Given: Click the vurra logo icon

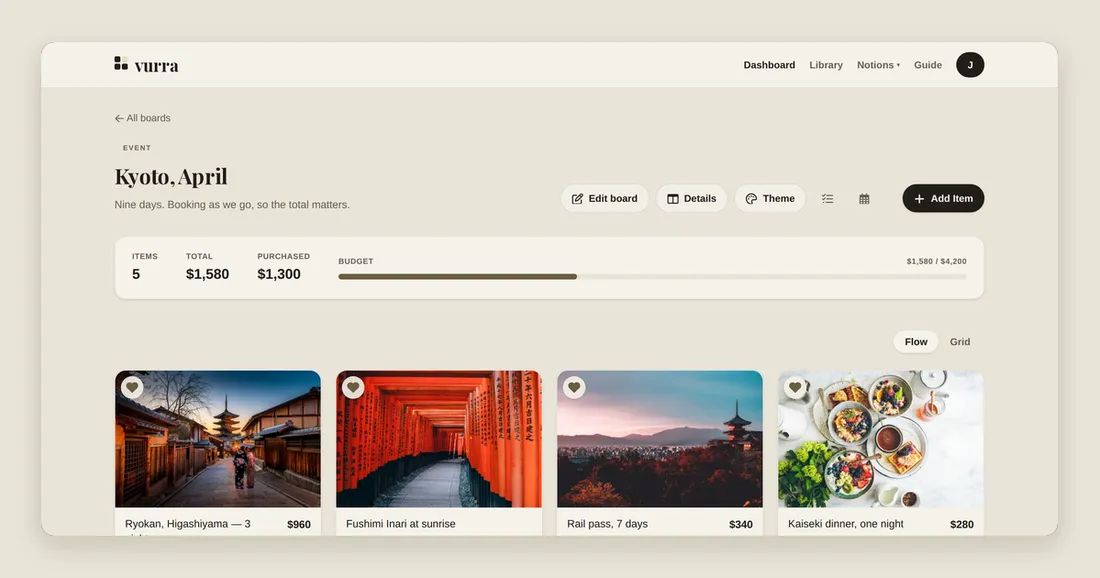Looking at the screenshot, I should click(121, 64).
